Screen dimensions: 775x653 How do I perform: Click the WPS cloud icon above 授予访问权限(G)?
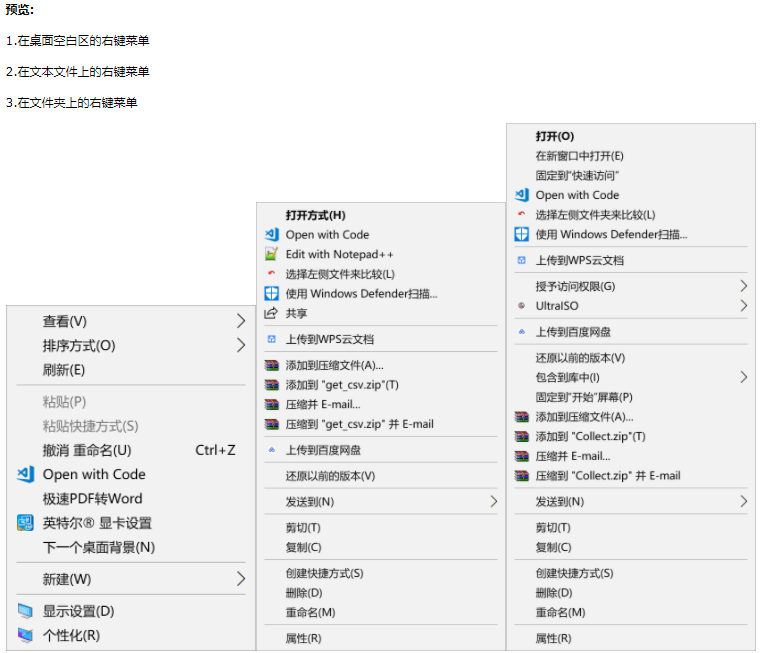click(x=521, y=260)
